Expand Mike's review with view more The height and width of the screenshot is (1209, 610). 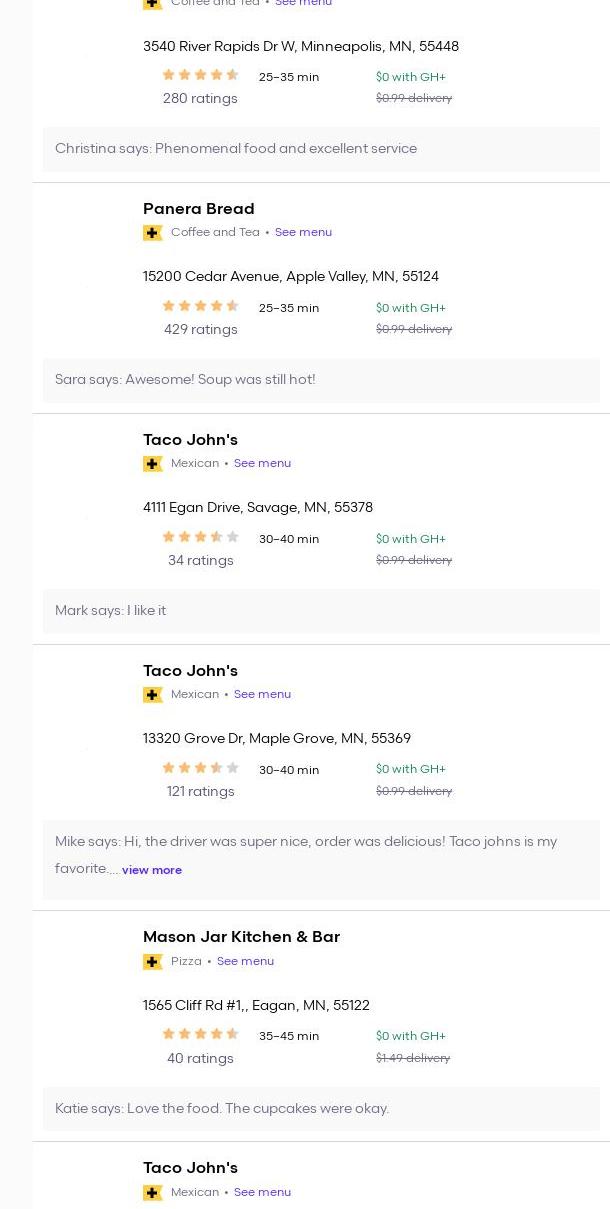tap(152, 870)
